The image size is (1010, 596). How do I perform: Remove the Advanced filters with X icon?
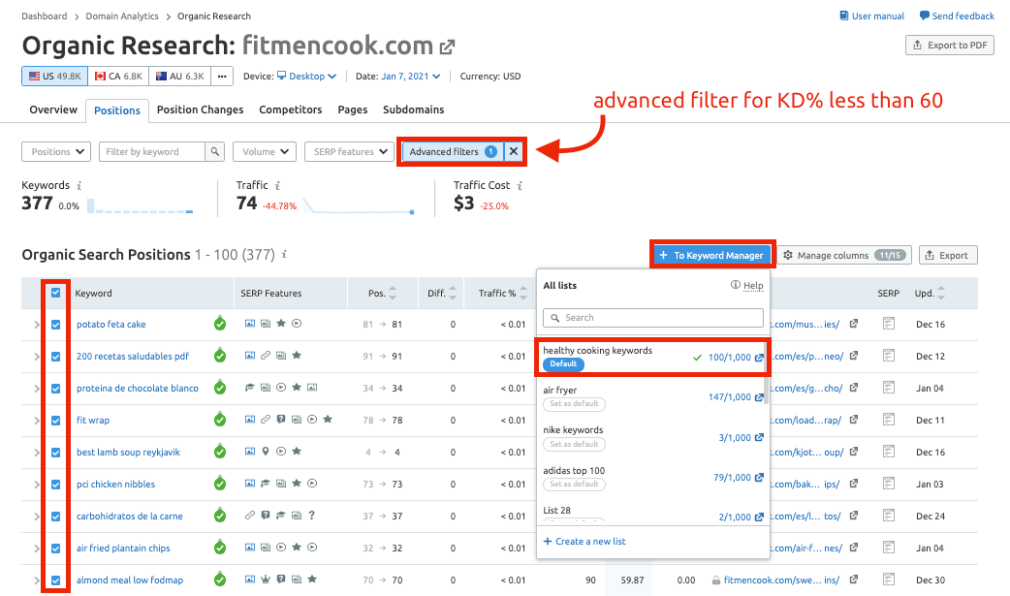[513, 152]
